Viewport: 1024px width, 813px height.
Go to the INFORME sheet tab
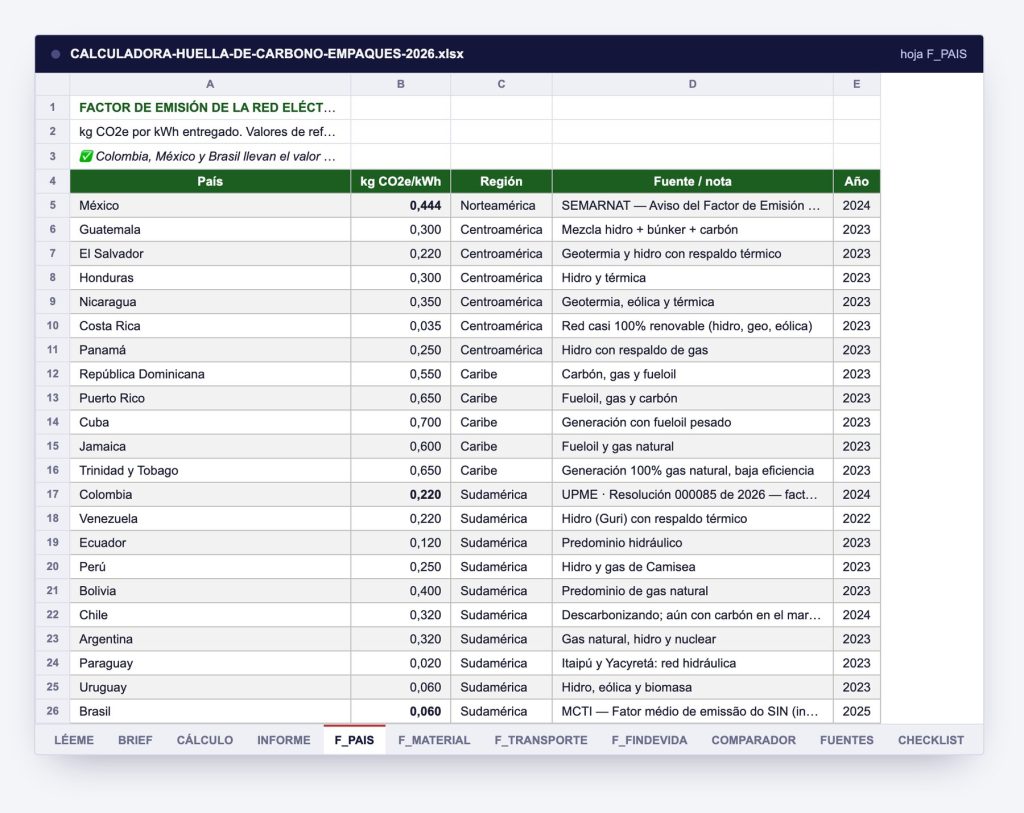point(283,740)
